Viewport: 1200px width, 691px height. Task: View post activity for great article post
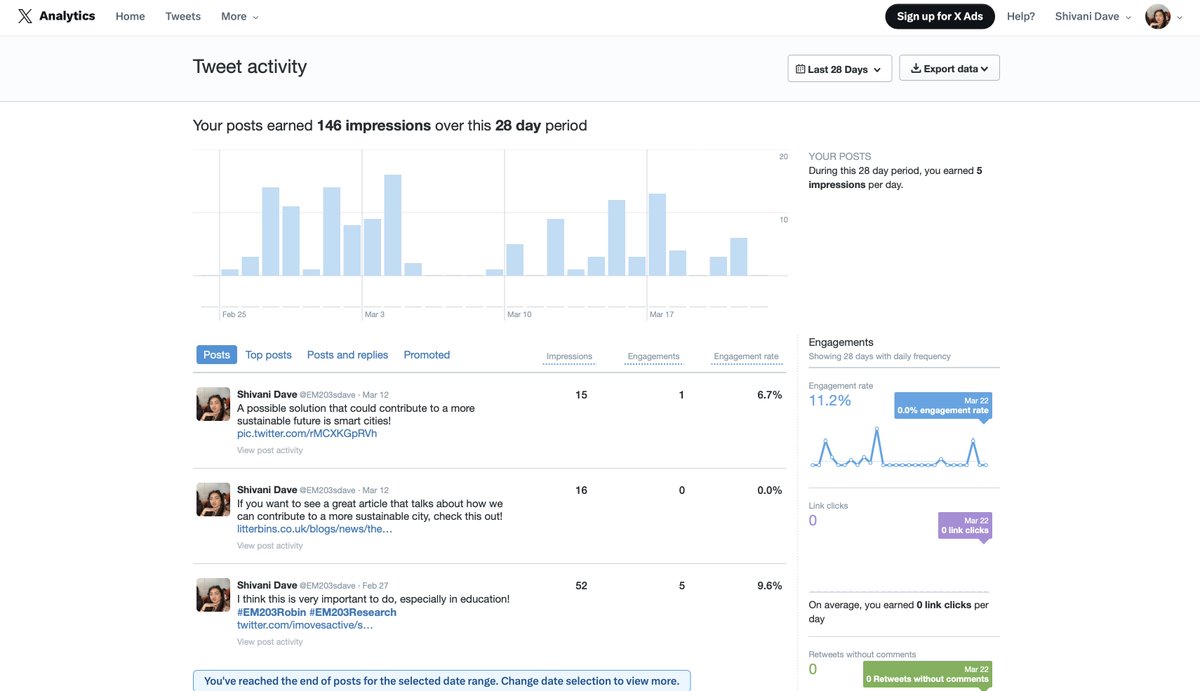270,546
